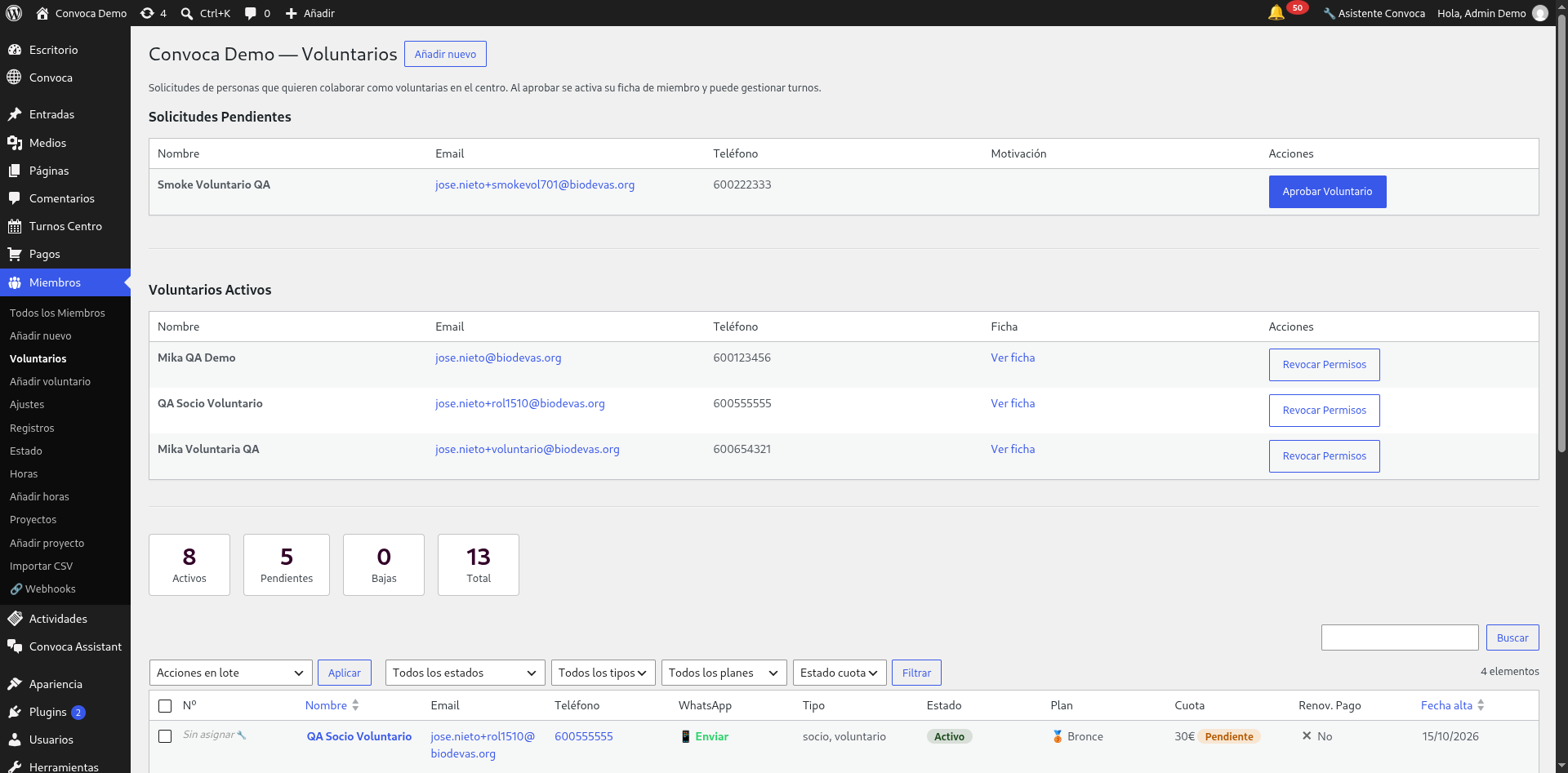Open the Todos los planes filter
The image size is (1568, 773).
724,673
